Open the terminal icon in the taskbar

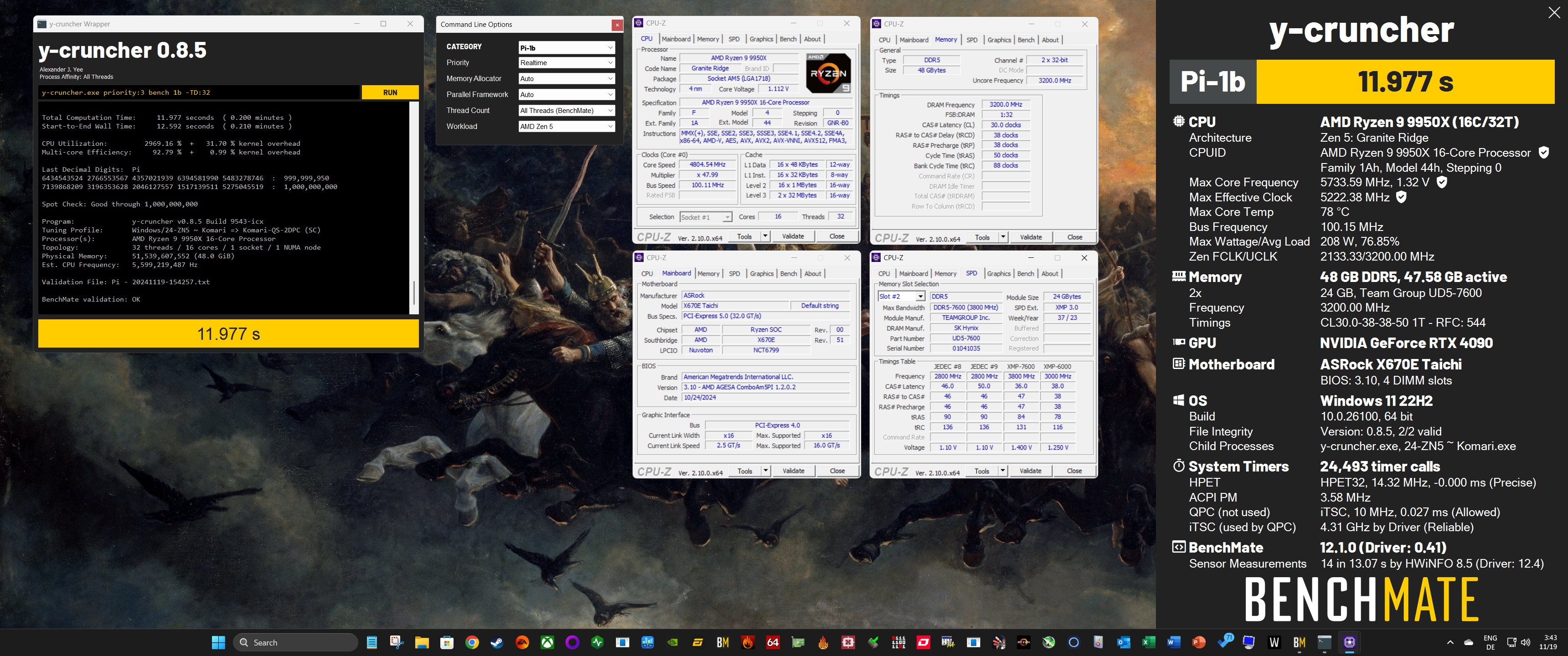(x=1324, y=642)
